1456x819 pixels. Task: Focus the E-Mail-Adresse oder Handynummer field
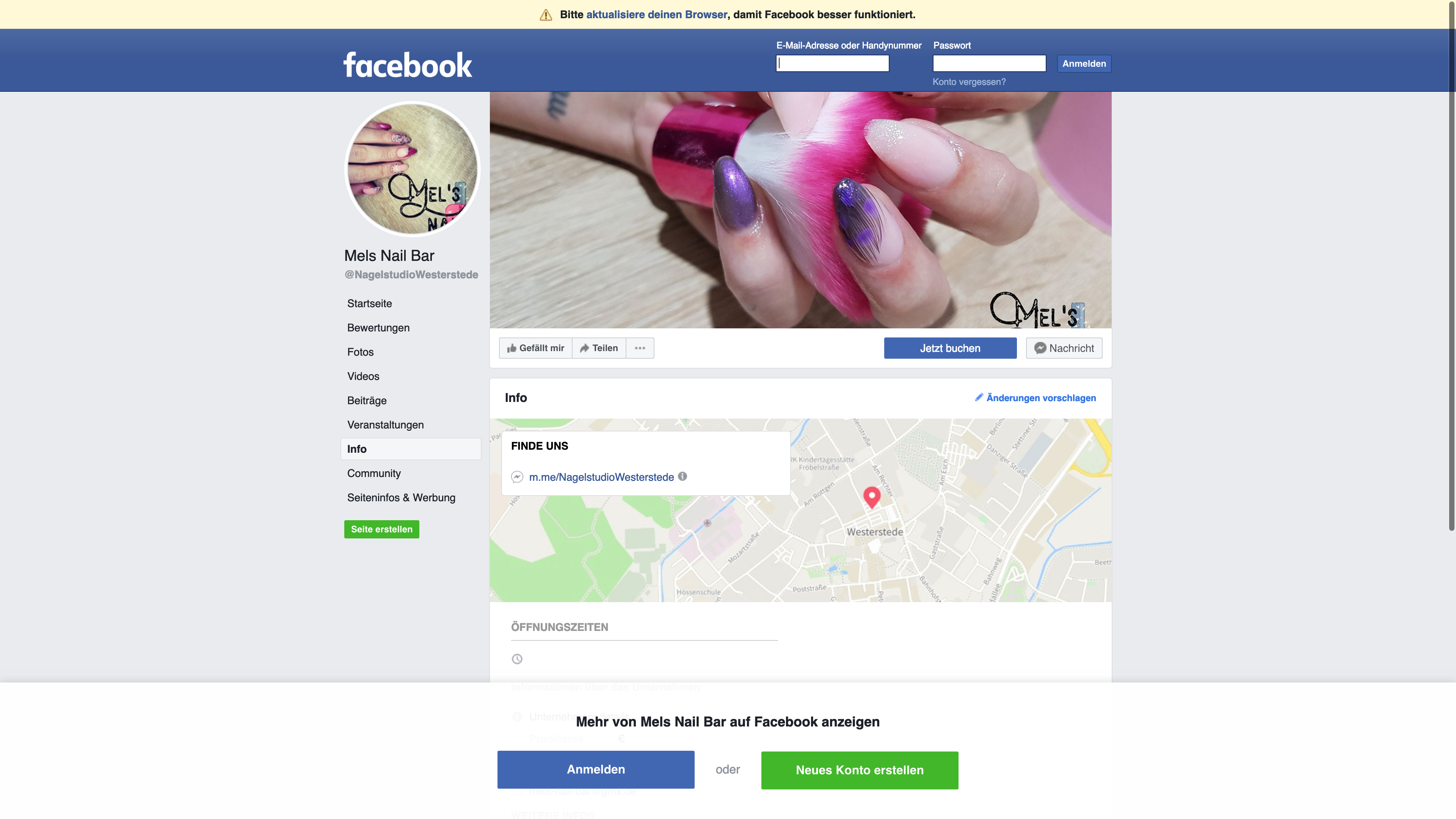click(832, 63)
